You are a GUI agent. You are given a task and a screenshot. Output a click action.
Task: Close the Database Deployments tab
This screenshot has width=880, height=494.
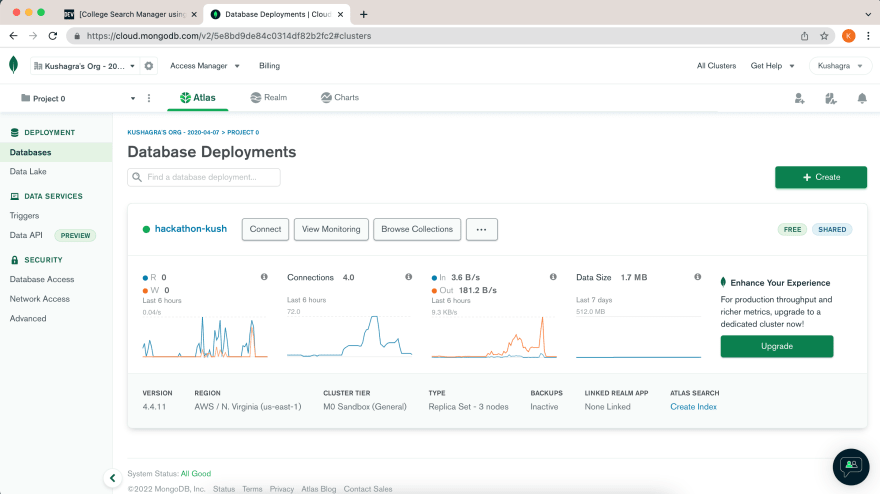(x=340, y=14)
